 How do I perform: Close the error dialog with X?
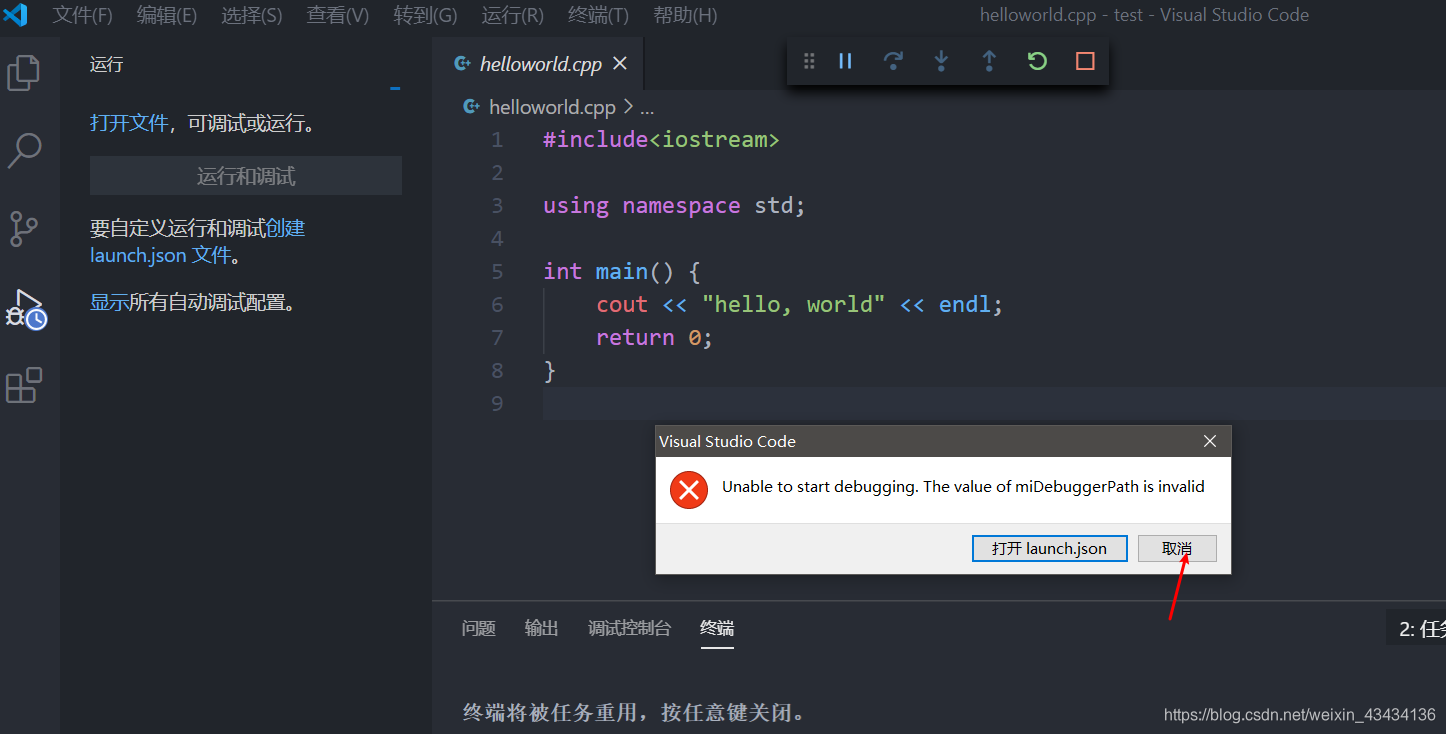click(x=1209, y=441)
